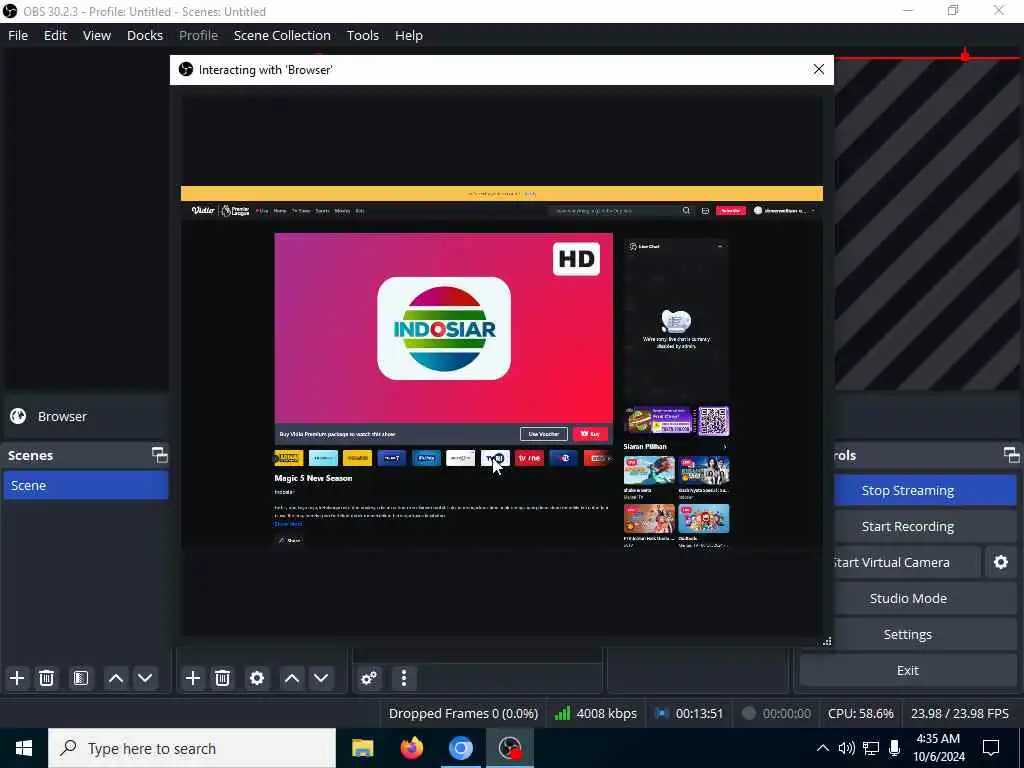The height and width of the screenshot is (768, 1024).
Task: Select the TVRI channel logo
Action: (x=495, y=458)
